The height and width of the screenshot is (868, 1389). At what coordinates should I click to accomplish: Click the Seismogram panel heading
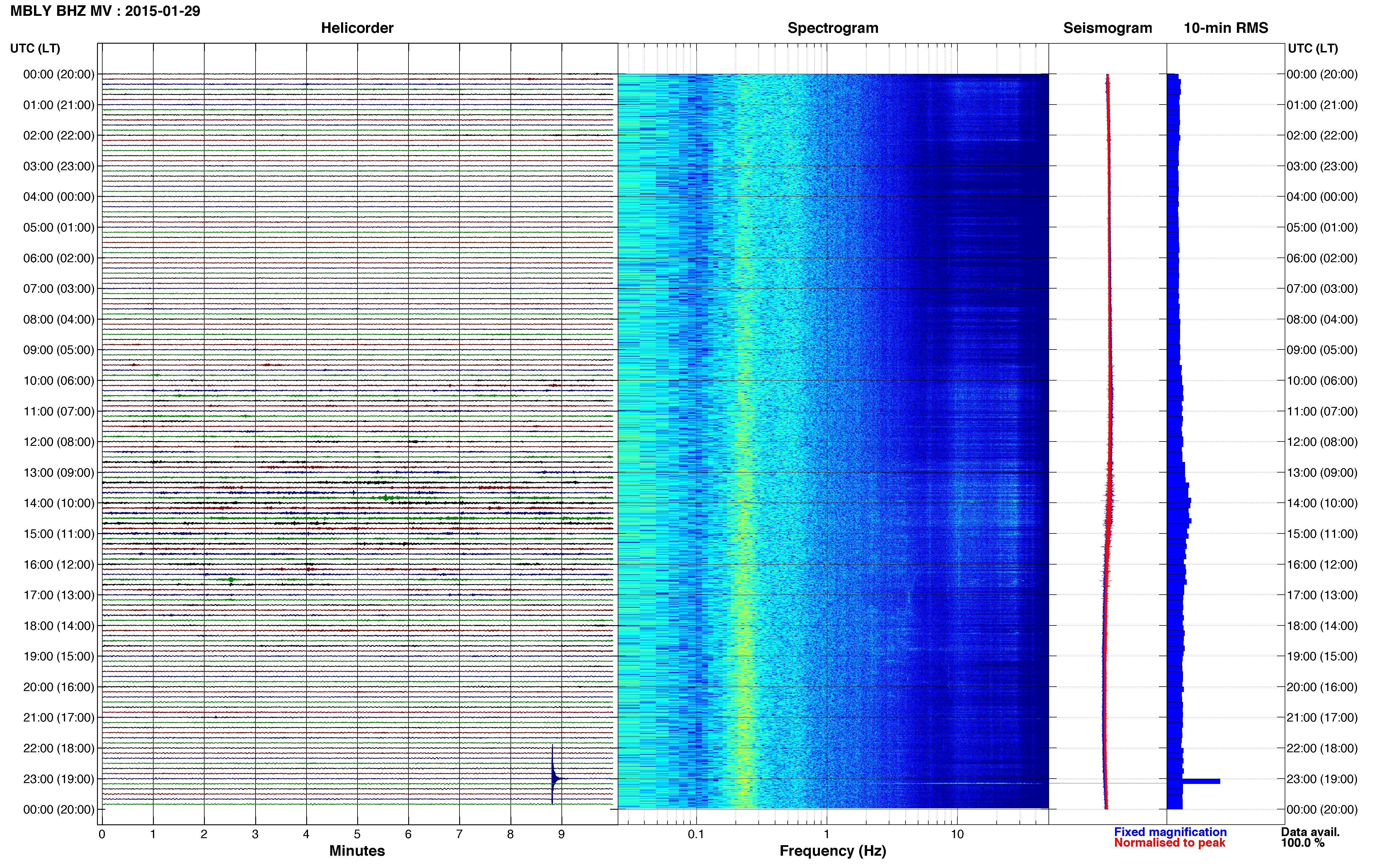pos(1108,28)
